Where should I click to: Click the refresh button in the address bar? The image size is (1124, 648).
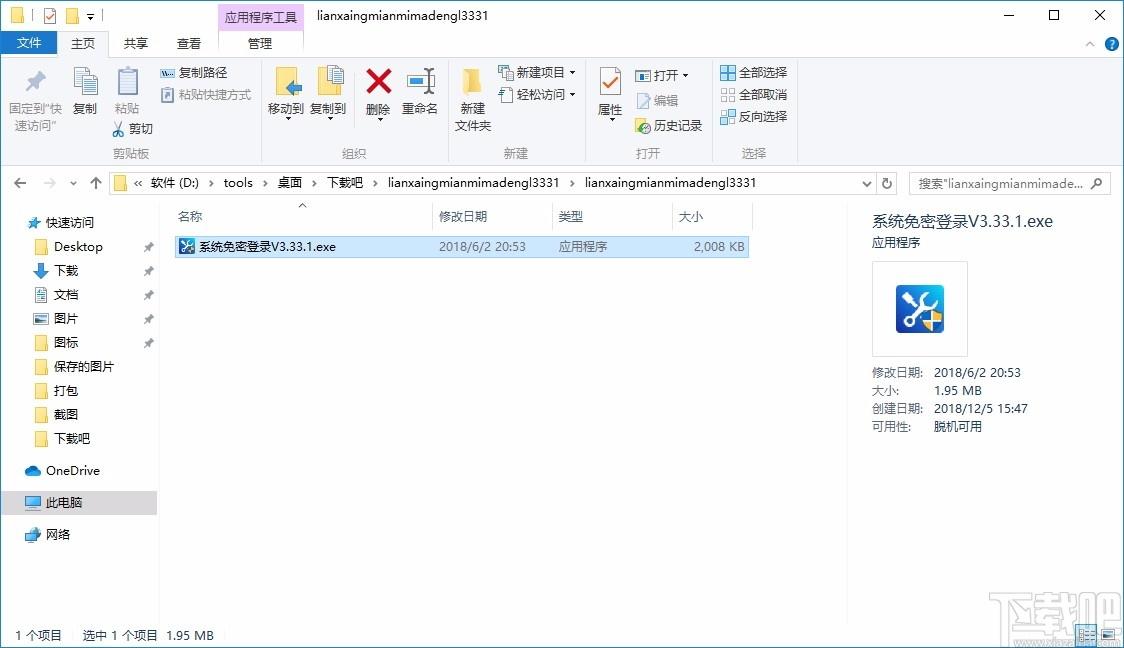886,183
